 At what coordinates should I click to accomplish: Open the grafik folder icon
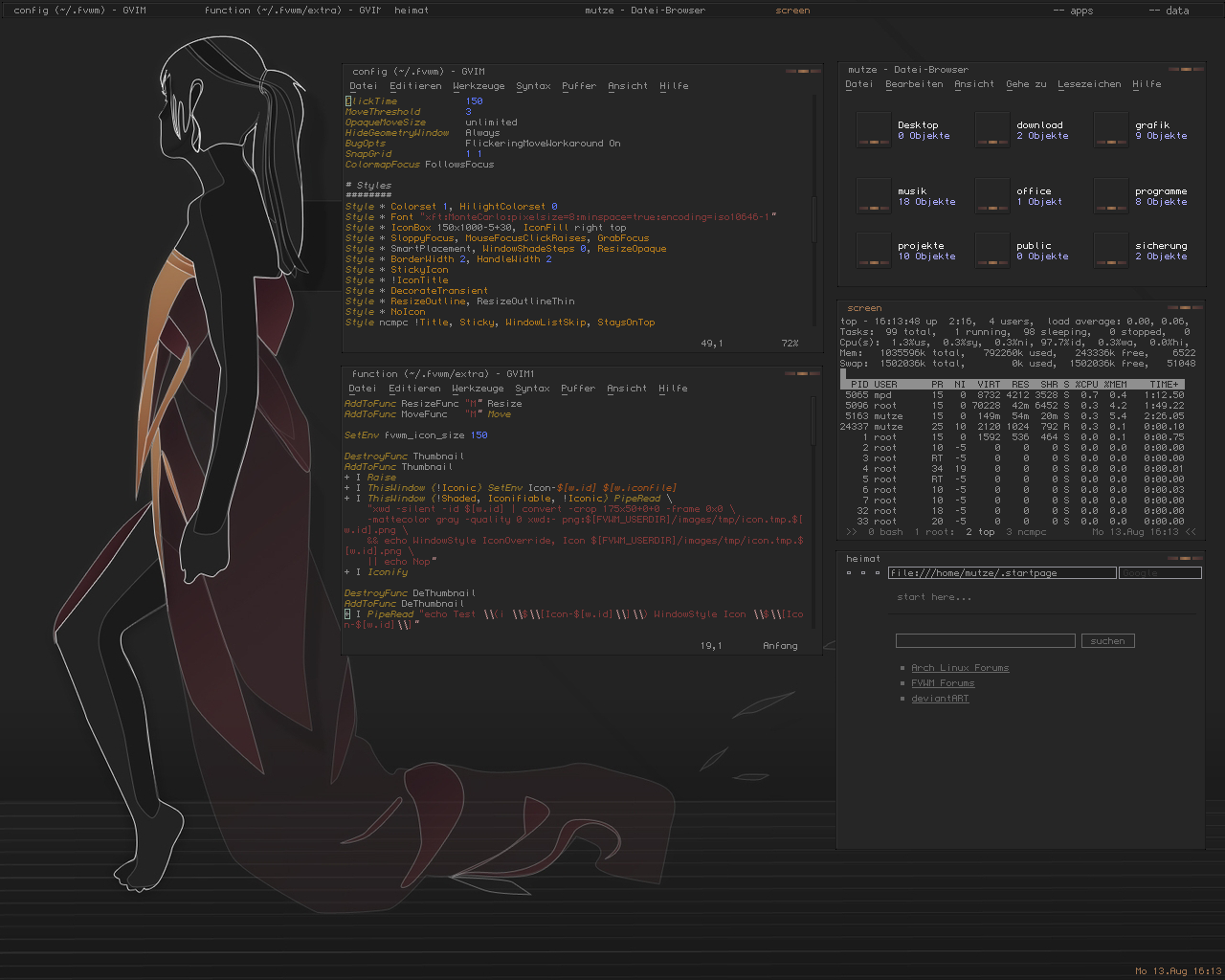tap(1111, 129)
